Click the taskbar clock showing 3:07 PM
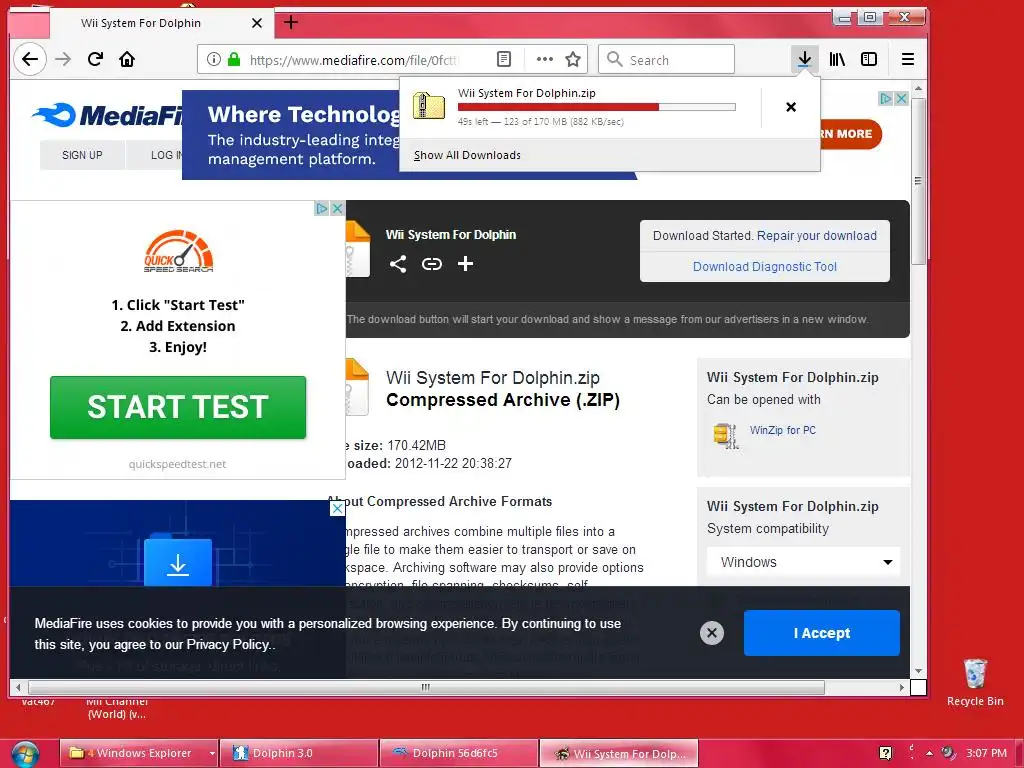The image size is (1024, 768). pyautogui.click(x=986, y=753)
